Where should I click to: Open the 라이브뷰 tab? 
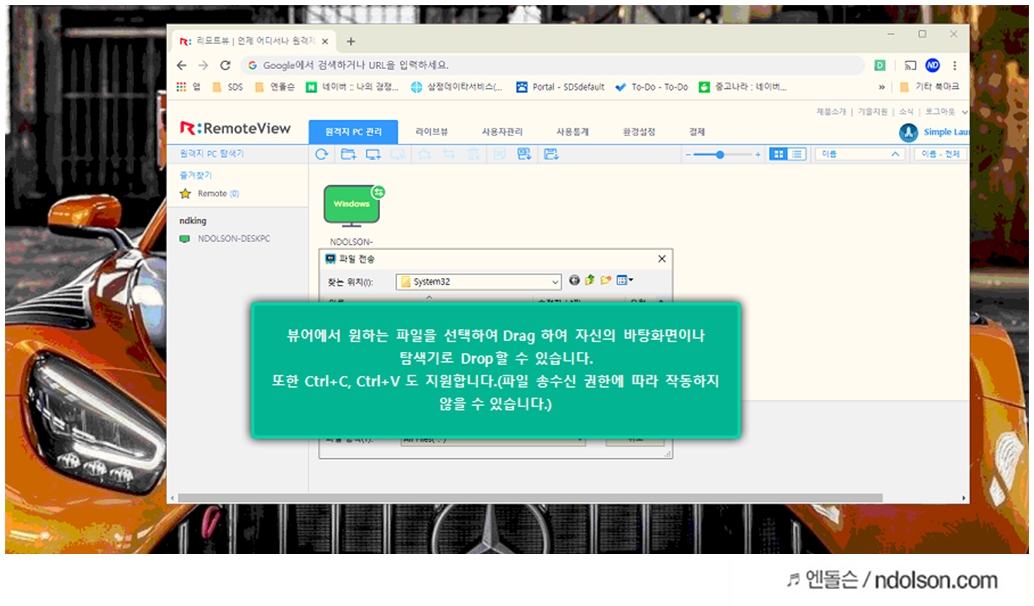(x=432, y=132)
